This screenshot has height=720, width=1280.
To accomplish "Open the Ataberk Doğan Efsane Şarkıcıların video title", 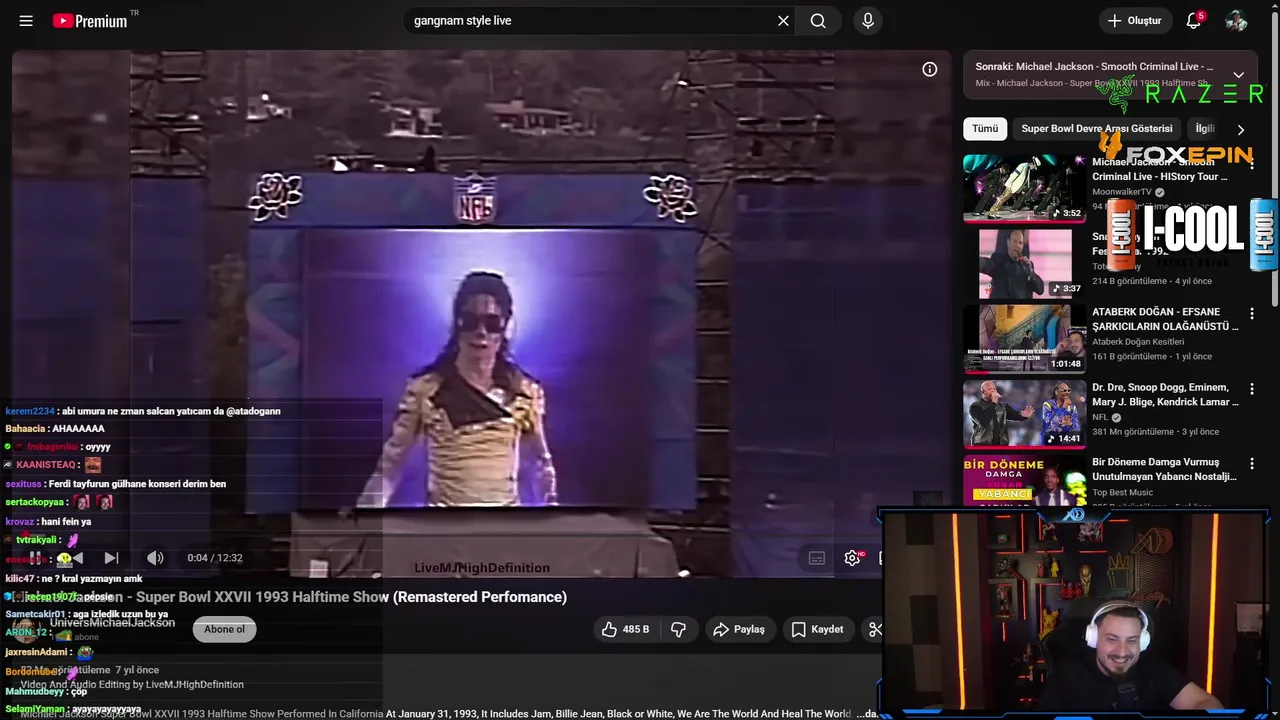I will pyautogui.click(x=1165, y=319).
